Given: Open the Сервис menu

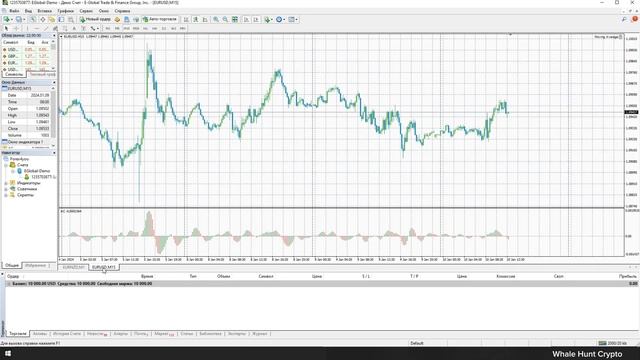Looking at the screenshot, I should 86,11.
